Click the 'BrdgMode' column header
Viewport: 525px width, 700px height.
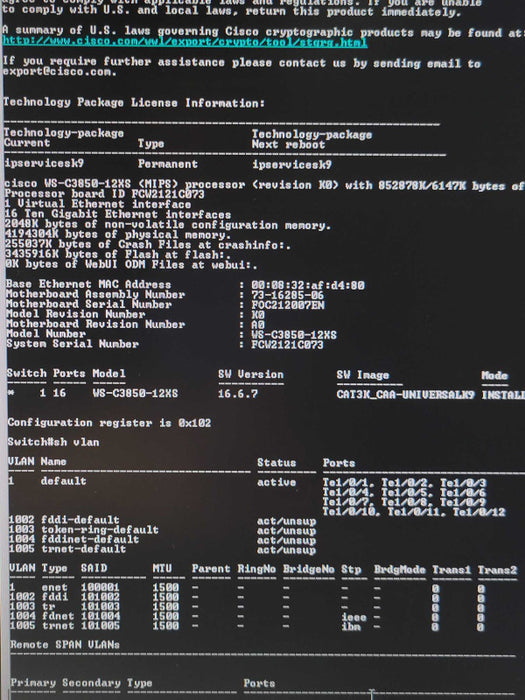[400, 570]
